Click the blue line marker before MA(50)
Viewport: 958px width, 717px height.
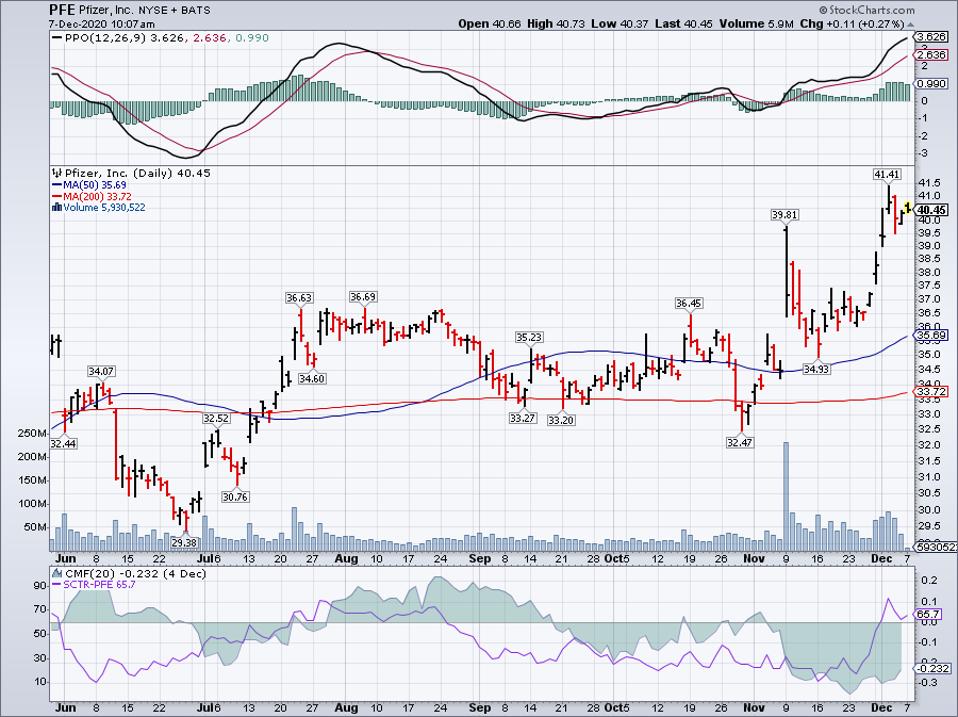point(57,185)
